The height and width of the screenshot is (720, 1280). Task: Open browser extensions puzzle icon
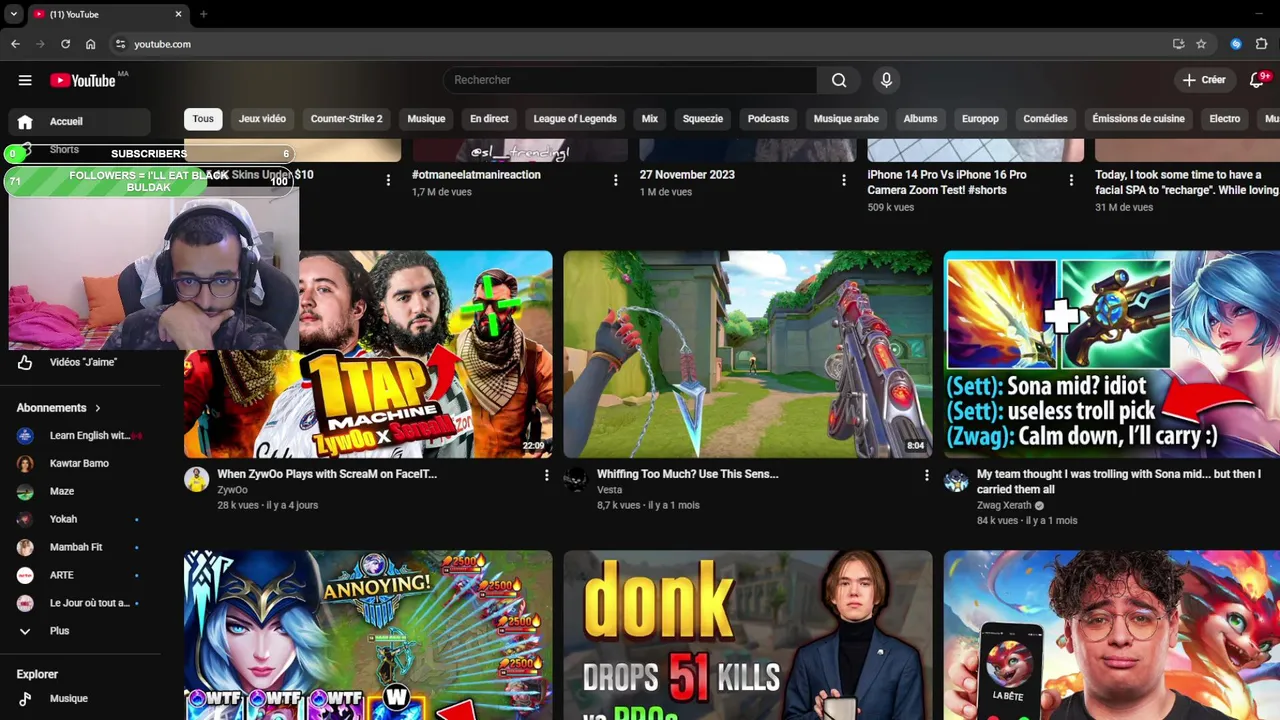click(1261, 44)
